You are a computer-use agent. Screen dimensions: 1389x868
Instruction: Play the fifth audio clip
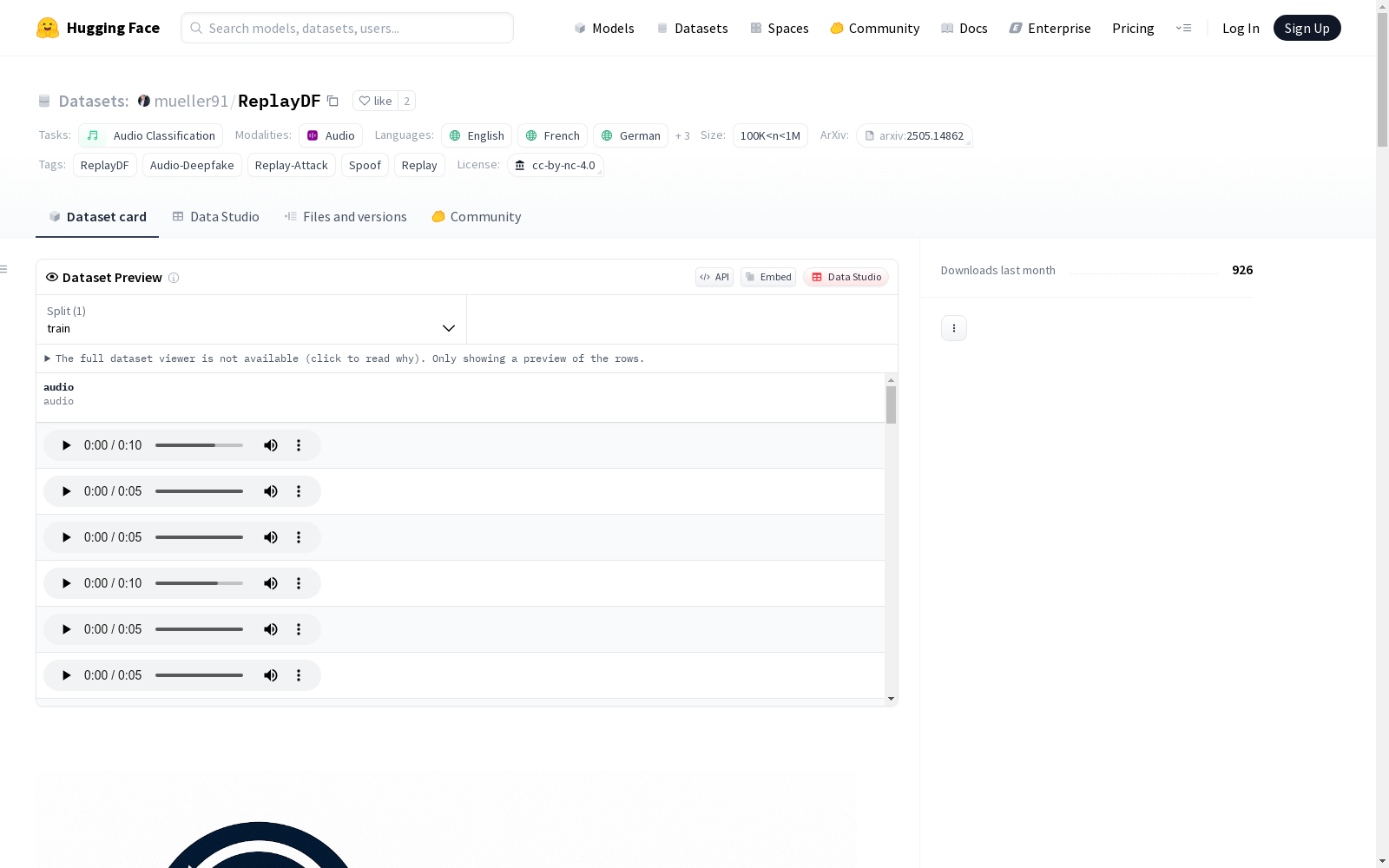tap(66, 629)
